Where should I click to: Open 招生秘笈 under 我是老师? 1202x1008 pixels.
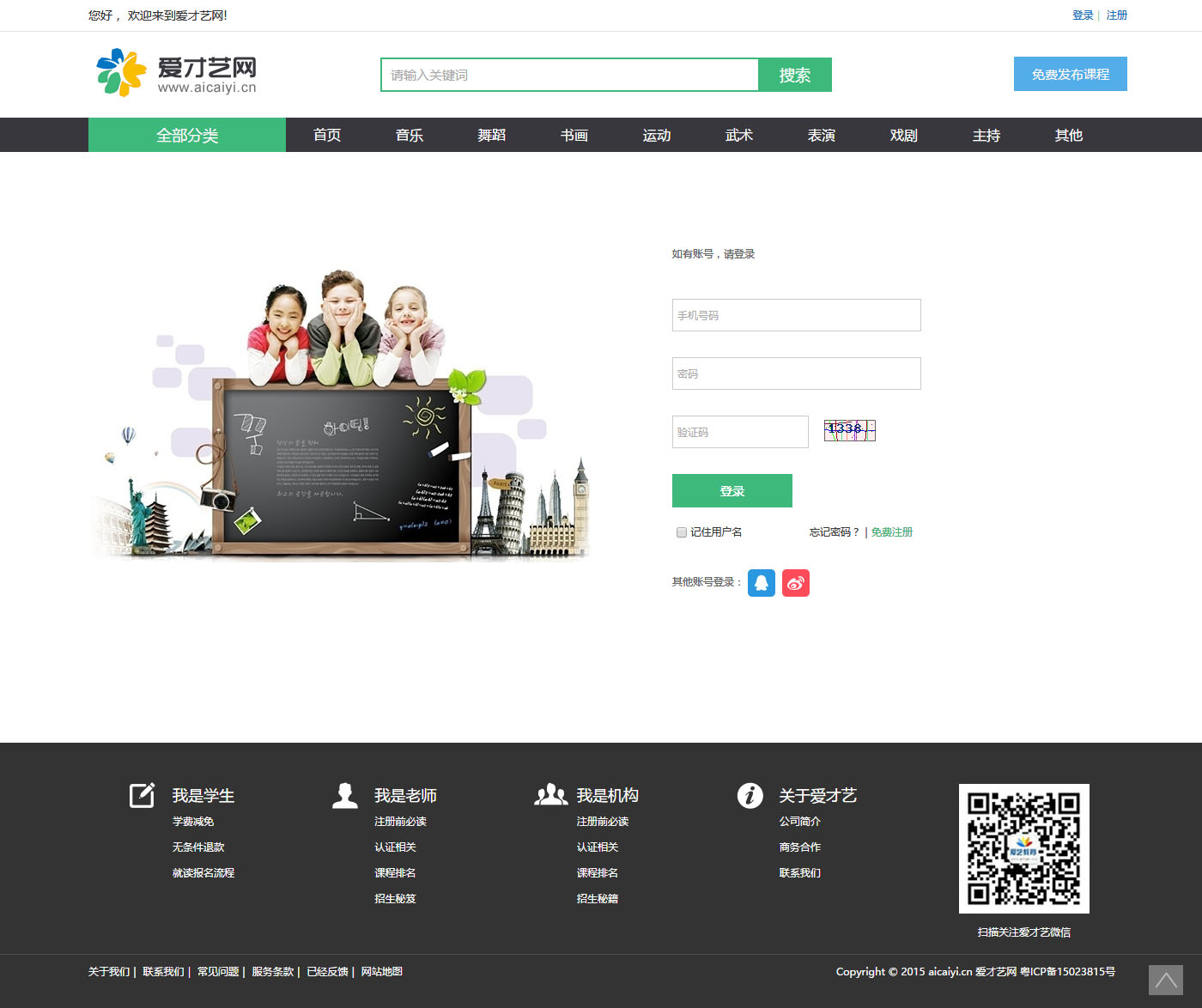click(x=395, y=899)
